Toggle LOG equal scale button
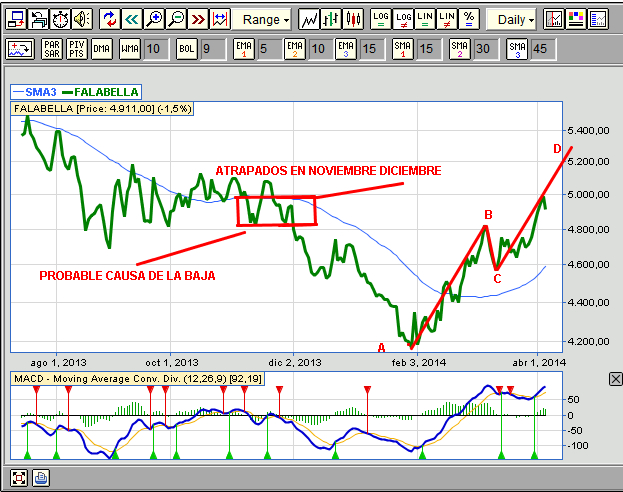Screen dimensions: 623x492 (x=381, y=19)
